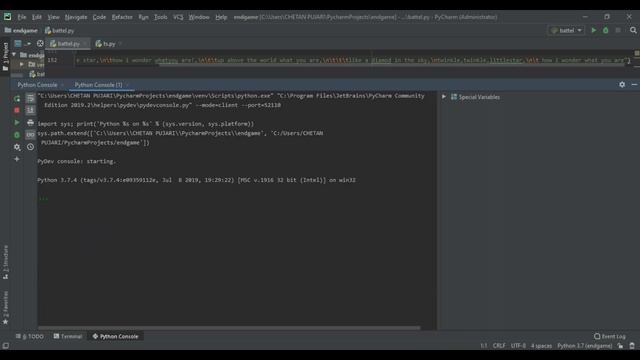640x360 pixels.
Task: Open the Edit menu
Action: pos(37,17)
